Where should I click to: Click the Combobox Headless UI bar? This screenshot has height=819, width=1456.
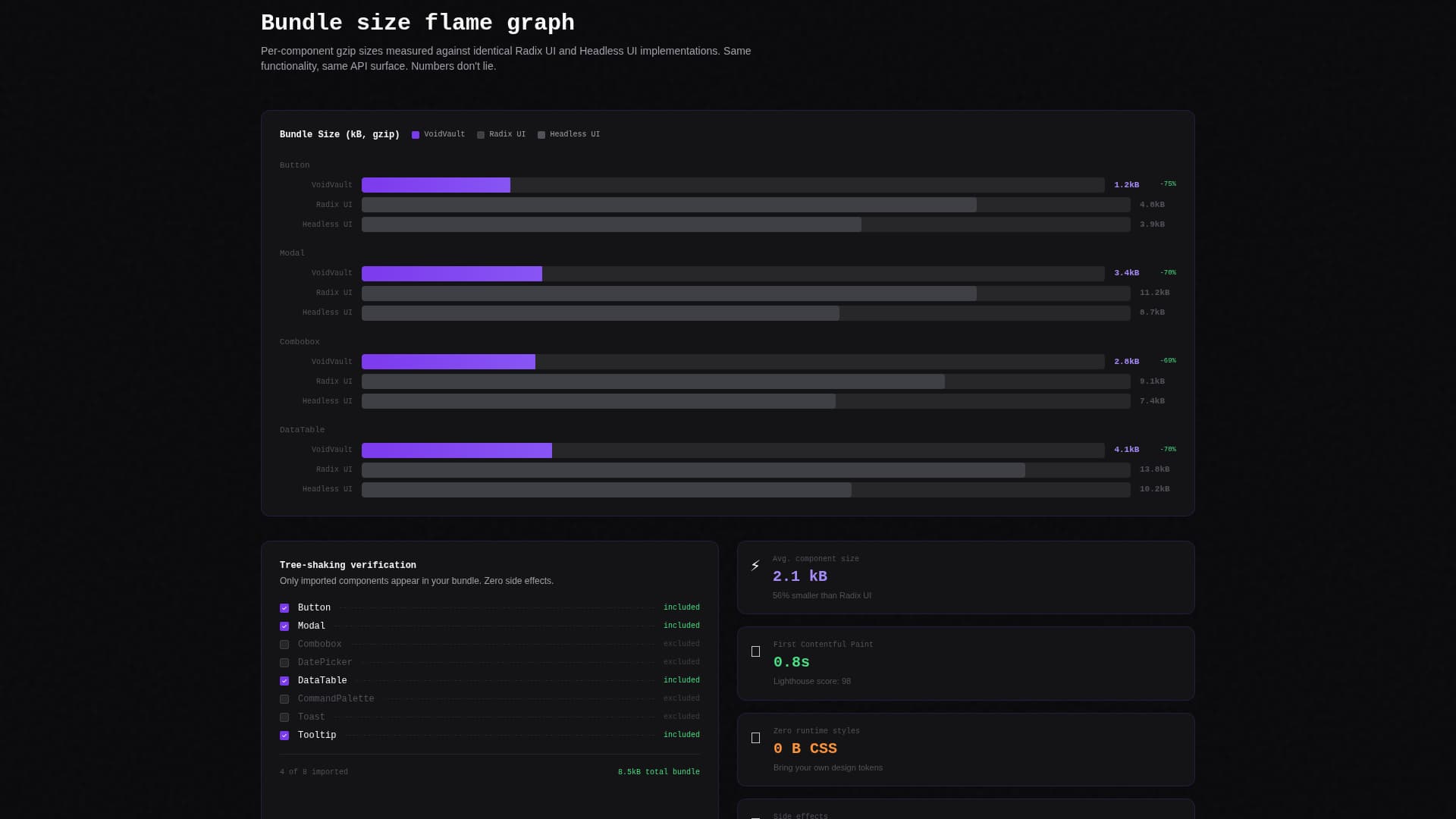tap(598, 401)
